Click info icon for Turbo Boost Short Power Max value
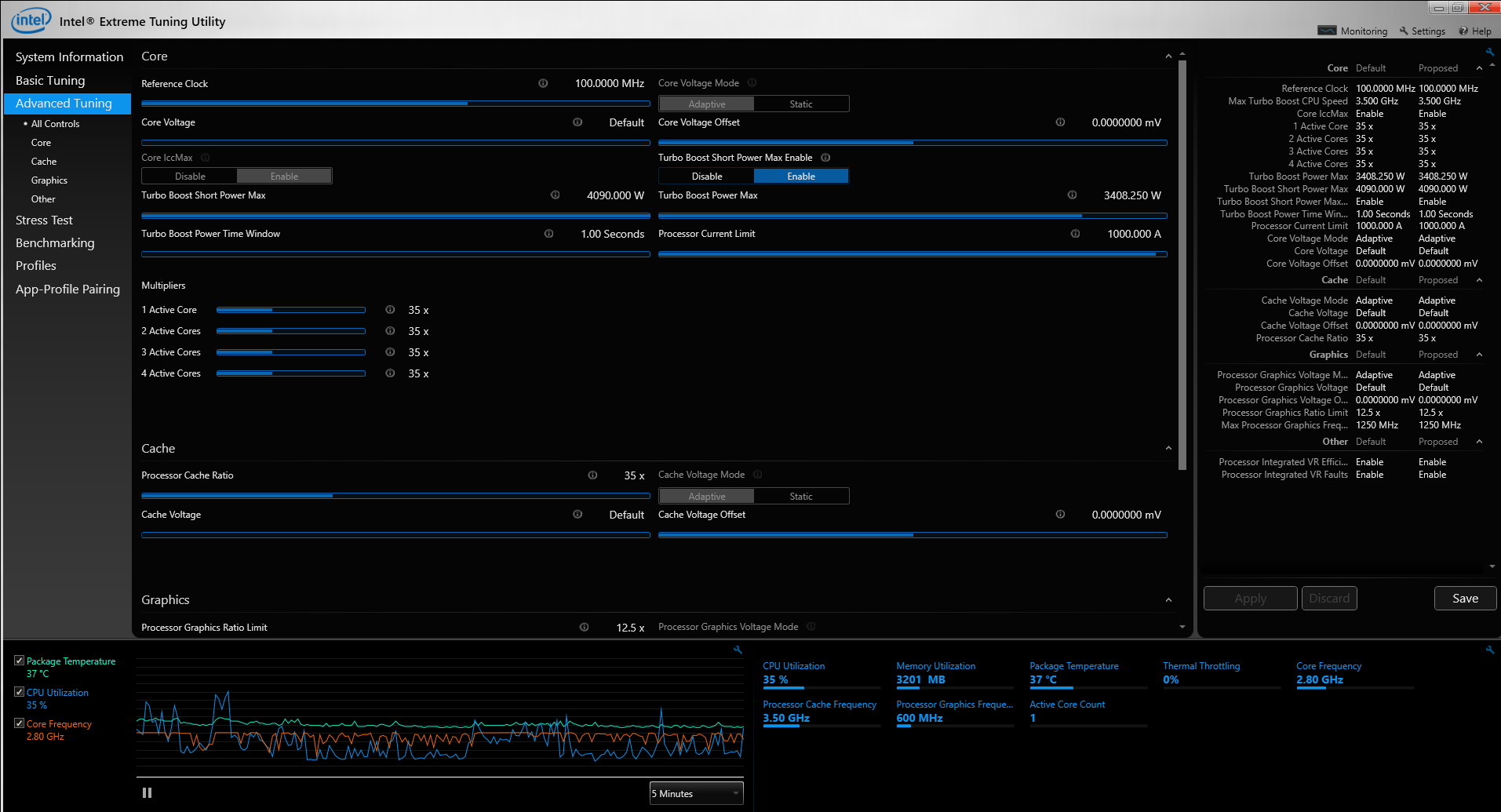Screen dimensions: 1501x812 tap(555, 195)
